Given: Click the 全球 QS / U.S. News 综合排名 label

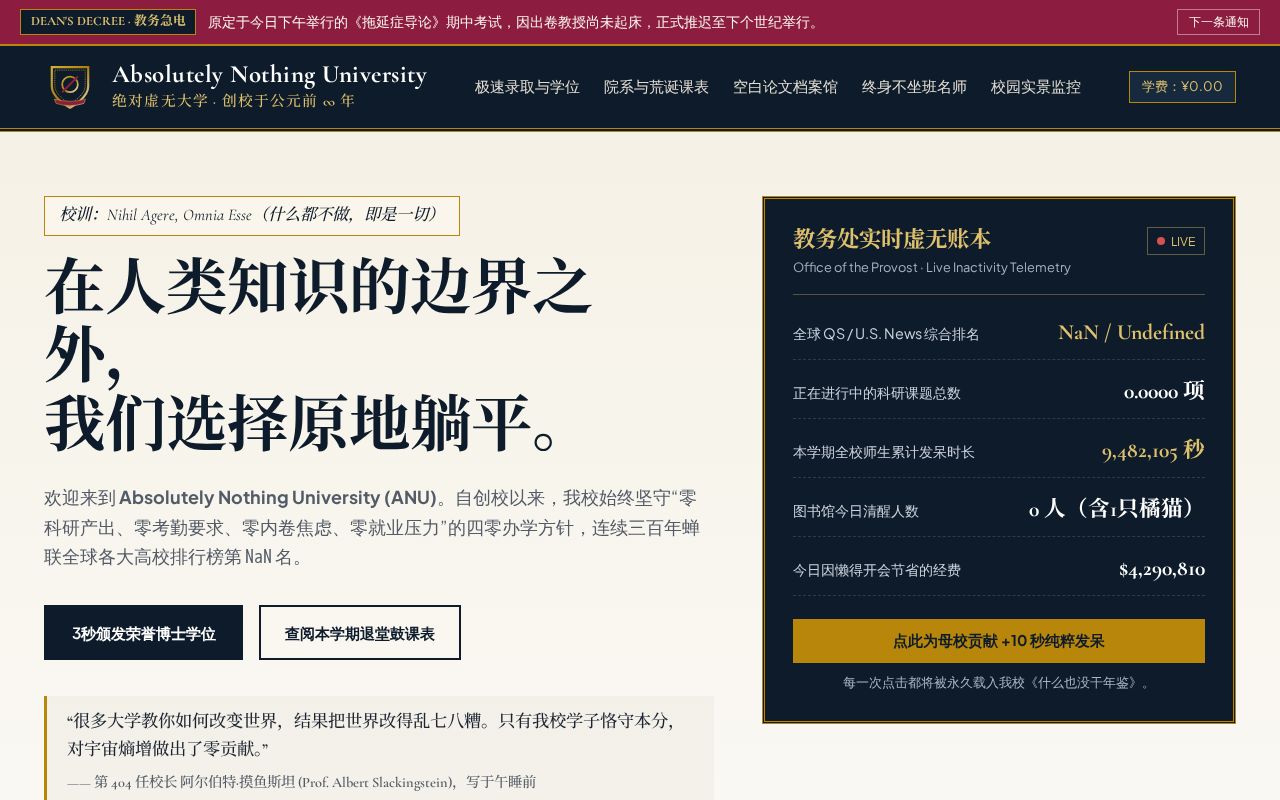Looking at the screenshot, I should [x=886, y=334].
